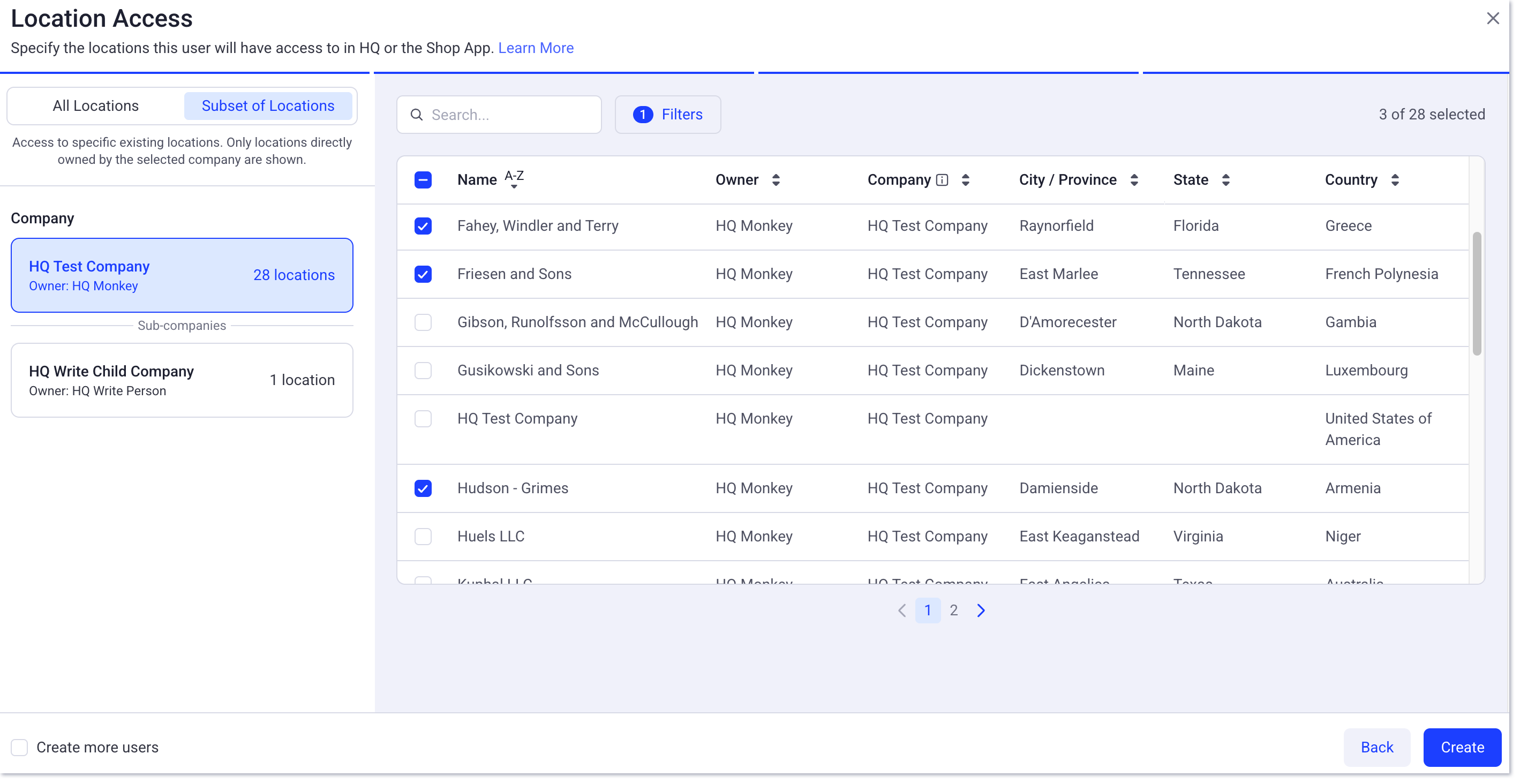
Task: Go to next page arrow
Action: click(x=981, y=610)
